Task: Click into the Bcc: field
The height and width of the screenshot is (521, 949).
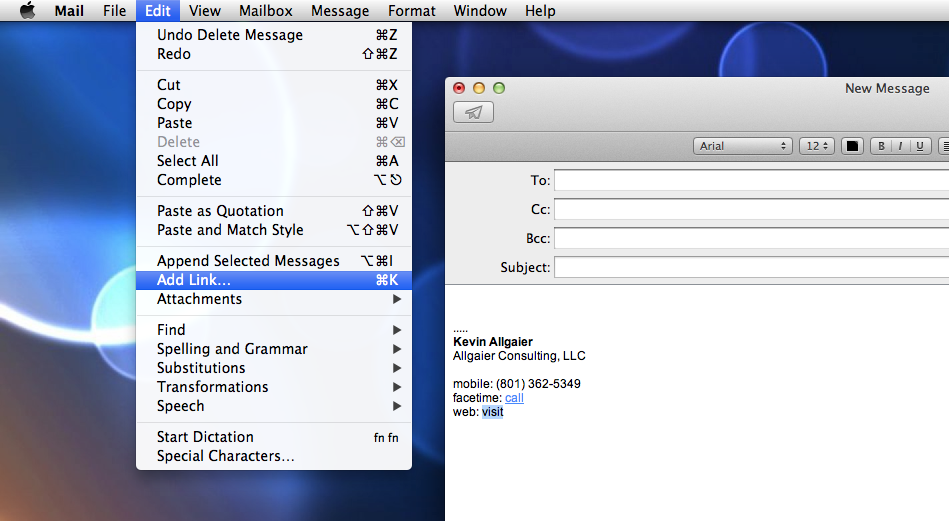Action: point(752,238)
